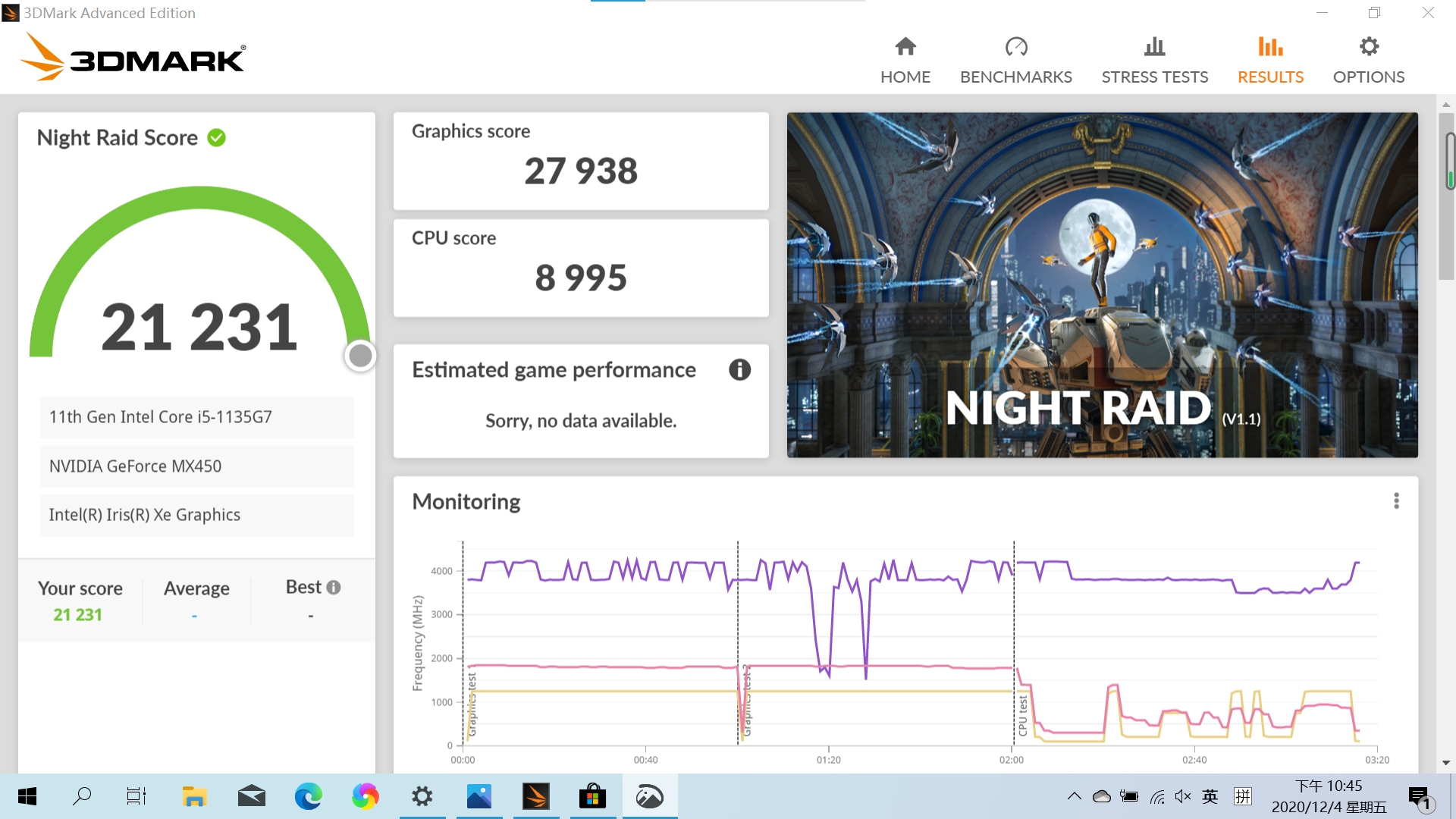This screenshot has width=1456, height=819.
Task: Select the Intel(R) Iris(R) Xe Graphics row
Action: [x=196, y=515]
